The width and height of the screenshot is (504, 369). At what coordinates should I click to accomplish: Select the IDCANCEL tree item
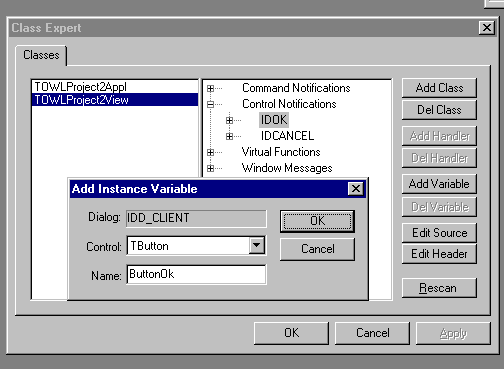(x=287, y=136)
